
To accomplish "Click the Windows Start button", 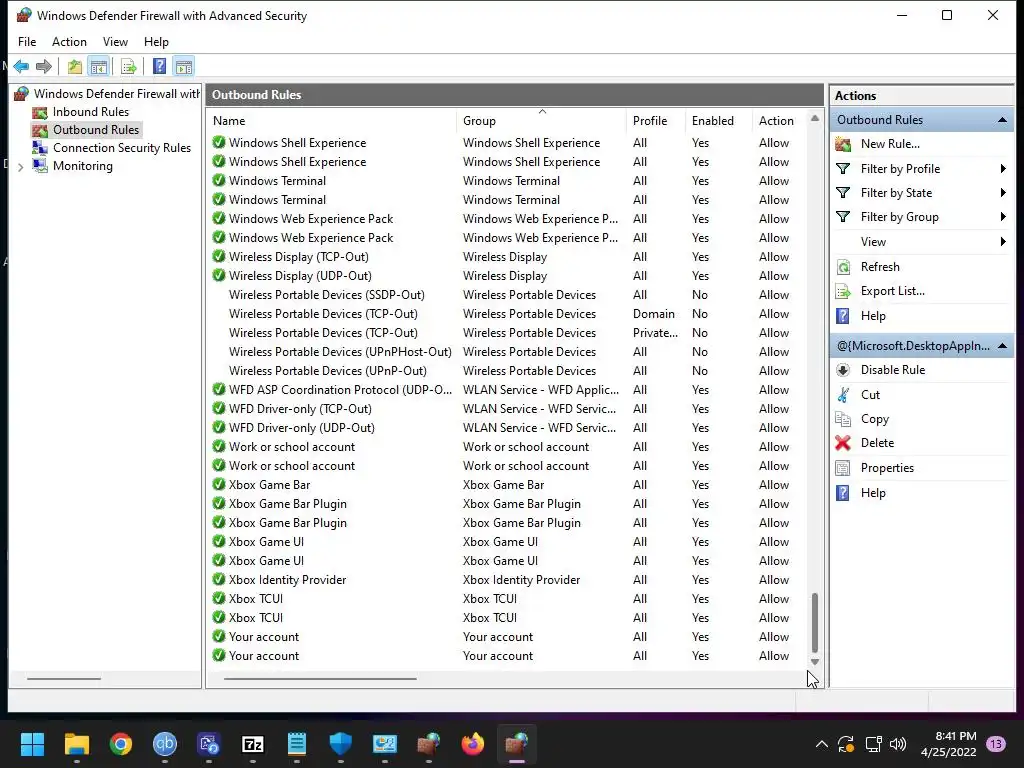I will tap(32, 744).
